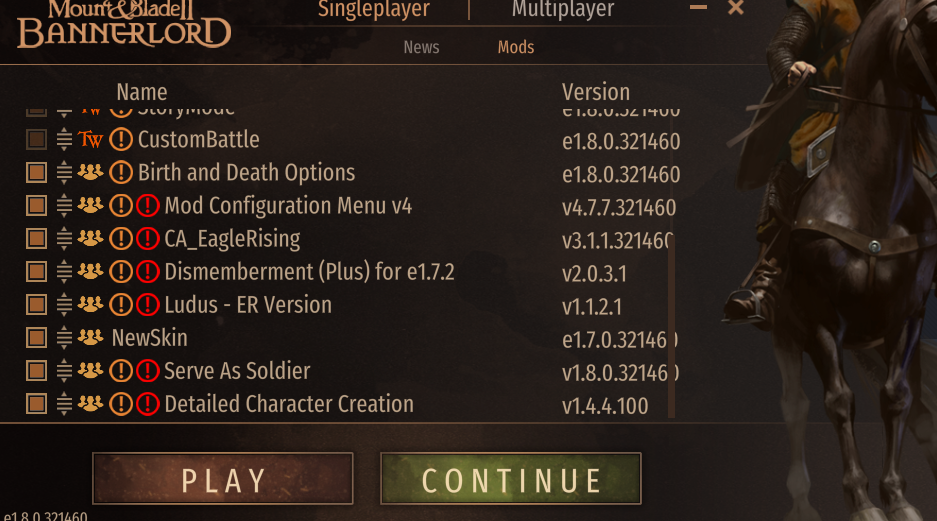Open the Multiplayer tab

pos(563,9)
